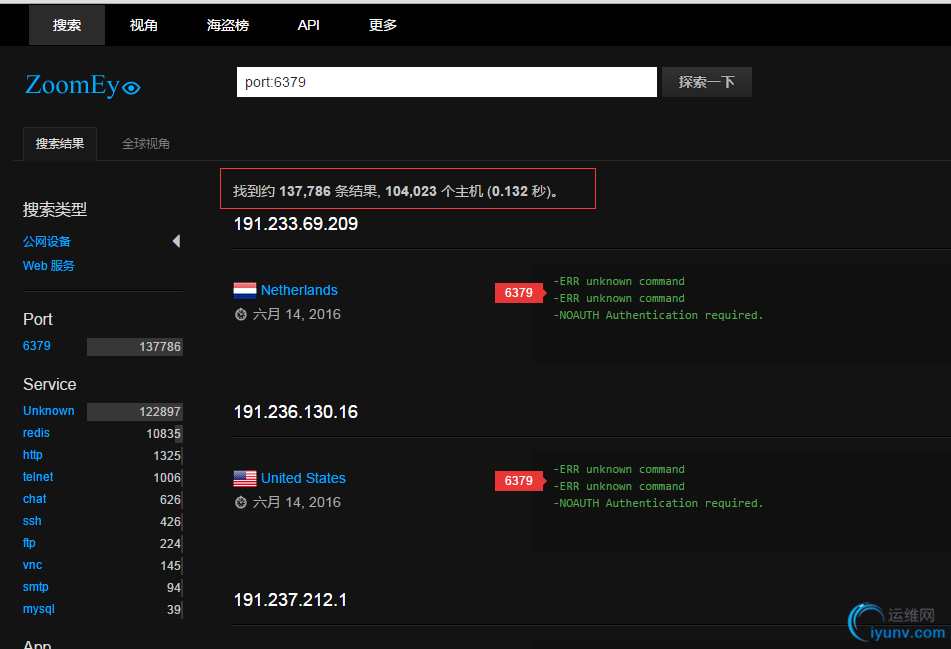The height and width of the screenshot is (649, 951).
Task: Open host 191.236.130.16
Action: coord(296,412)
